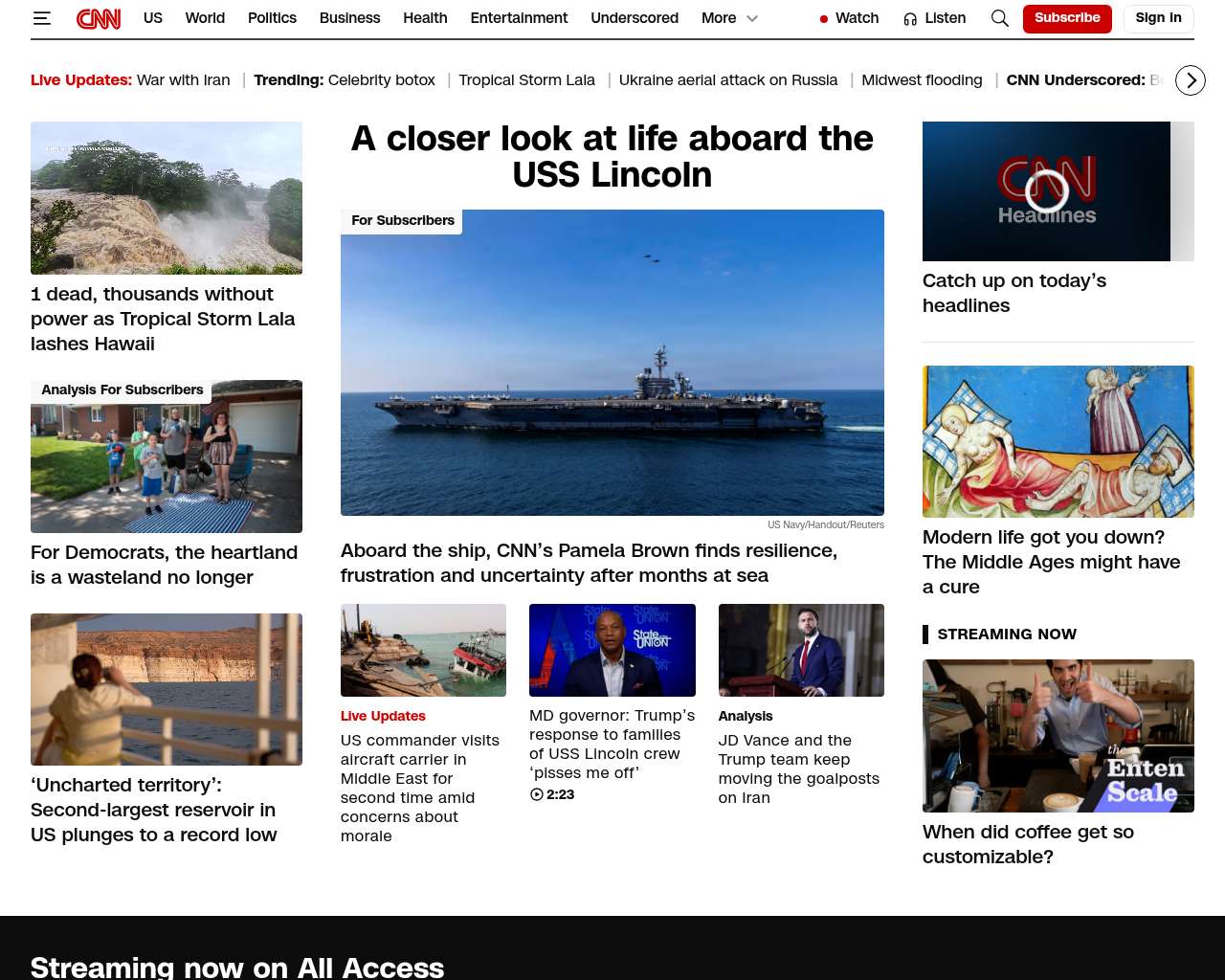This screenshot has width=1225, height=980.
Task: Expand the More dropdown chevron
Action: pos(752,18)
